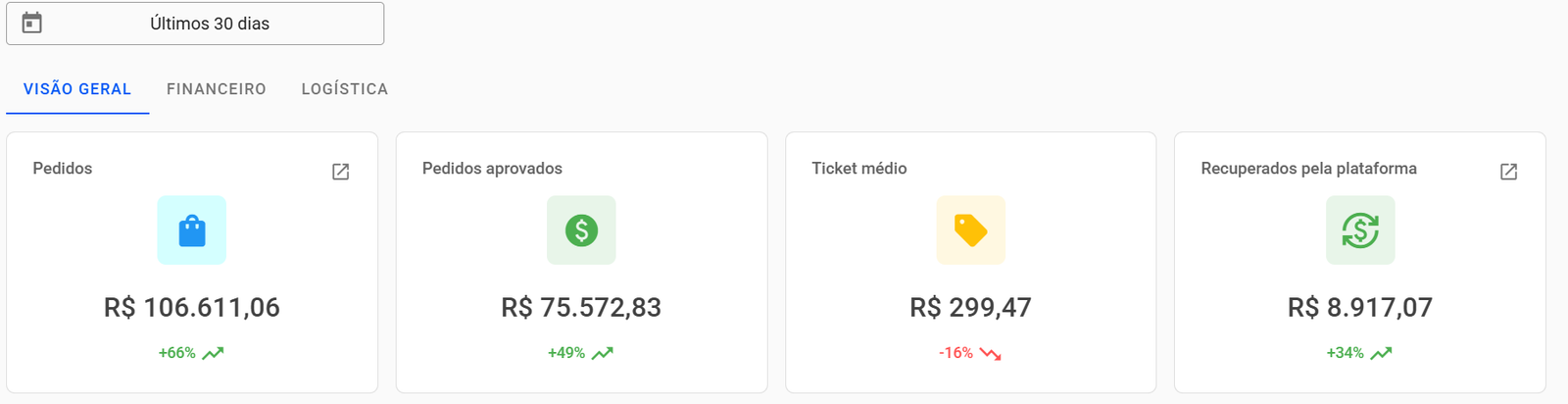Open the Últimos 30 dias date dropdown
The width and height of the screenshot is (1568, 404).
209,24
